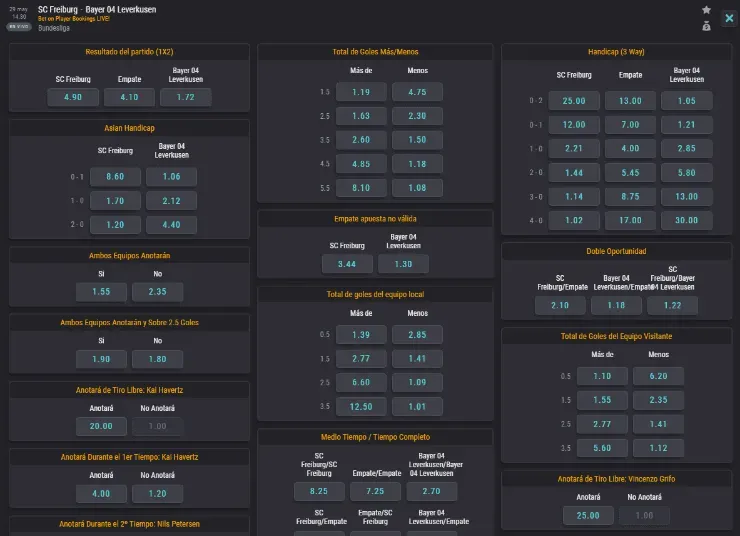The image size is (740, 536).
Task: Select Vincenzo Grifo free kick Anotará 25.00
Action: (x=588, y=515)
